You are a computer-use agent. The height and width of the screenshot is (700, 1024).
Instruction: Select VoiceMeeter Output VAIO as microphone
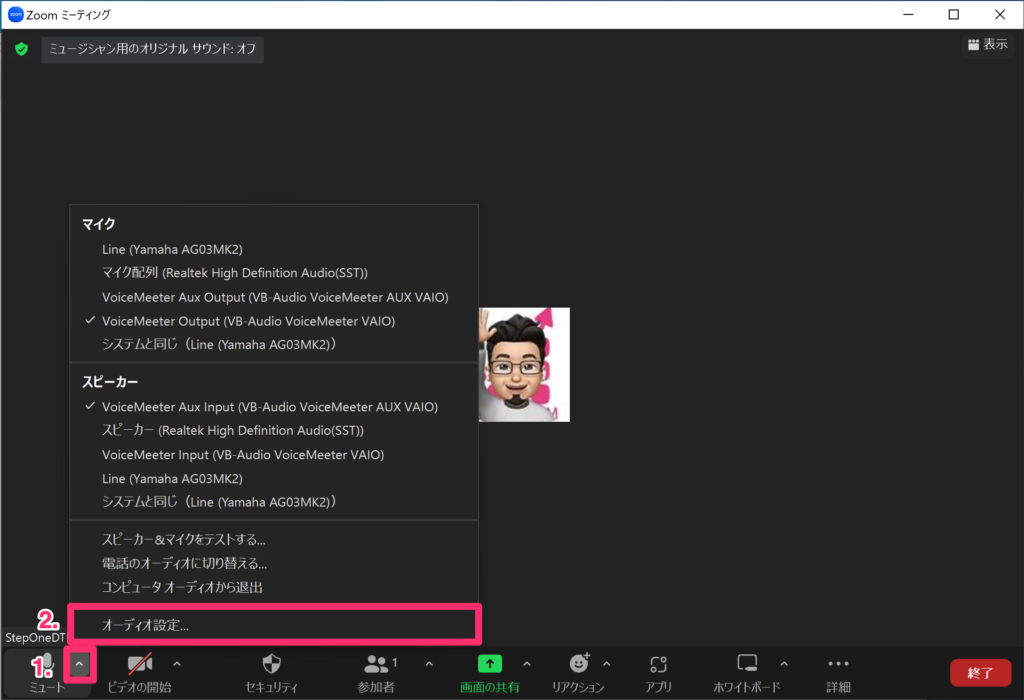tap(274, 321)
